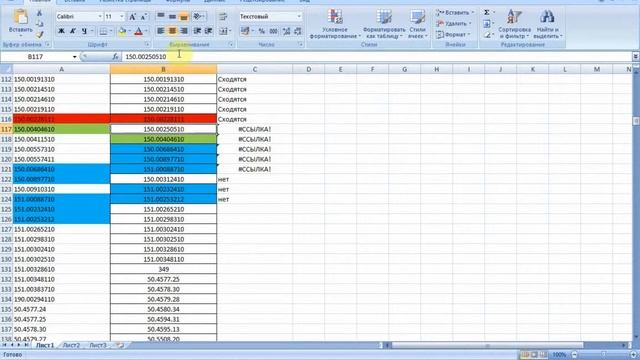Toggle Align Text Left
Viewport: 640px width, 360px height.
(161, 31)
